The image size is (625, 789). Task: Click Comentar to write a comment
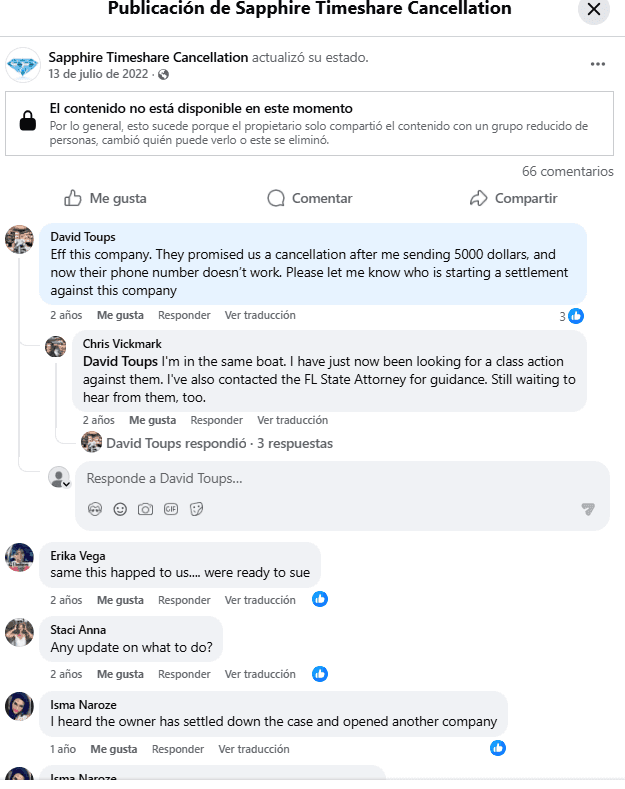click(x=310, y=198)
